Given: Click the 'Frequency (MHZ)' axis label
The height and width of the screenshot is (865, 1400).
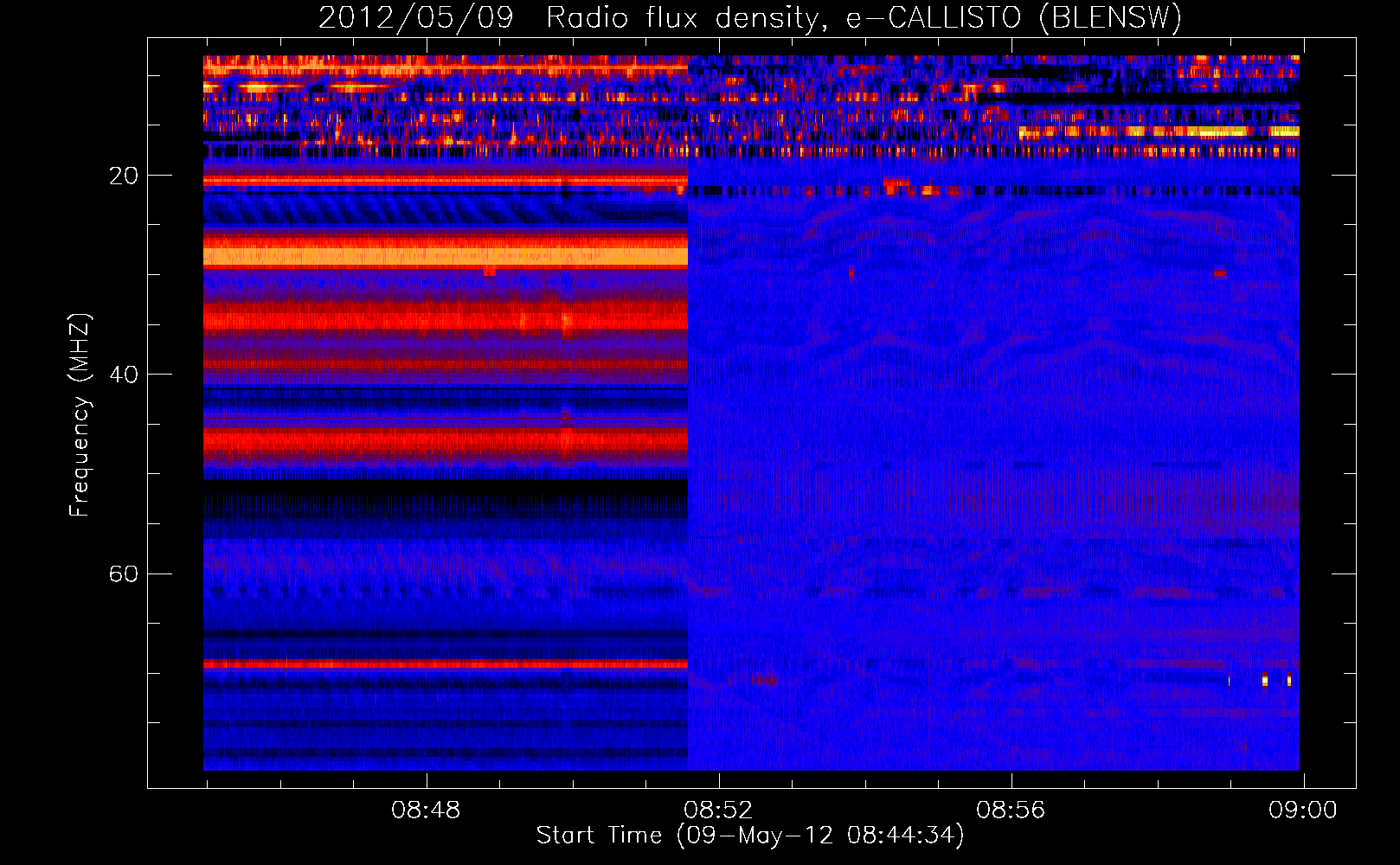Looking at the screenshot, I should (x=80, y=415).
